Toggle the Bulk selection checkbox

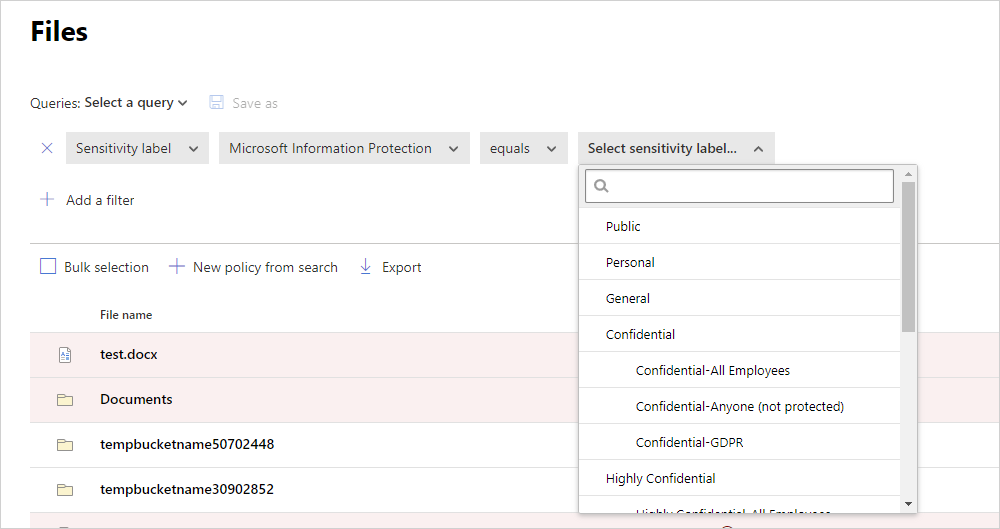(x=48, y=267)
